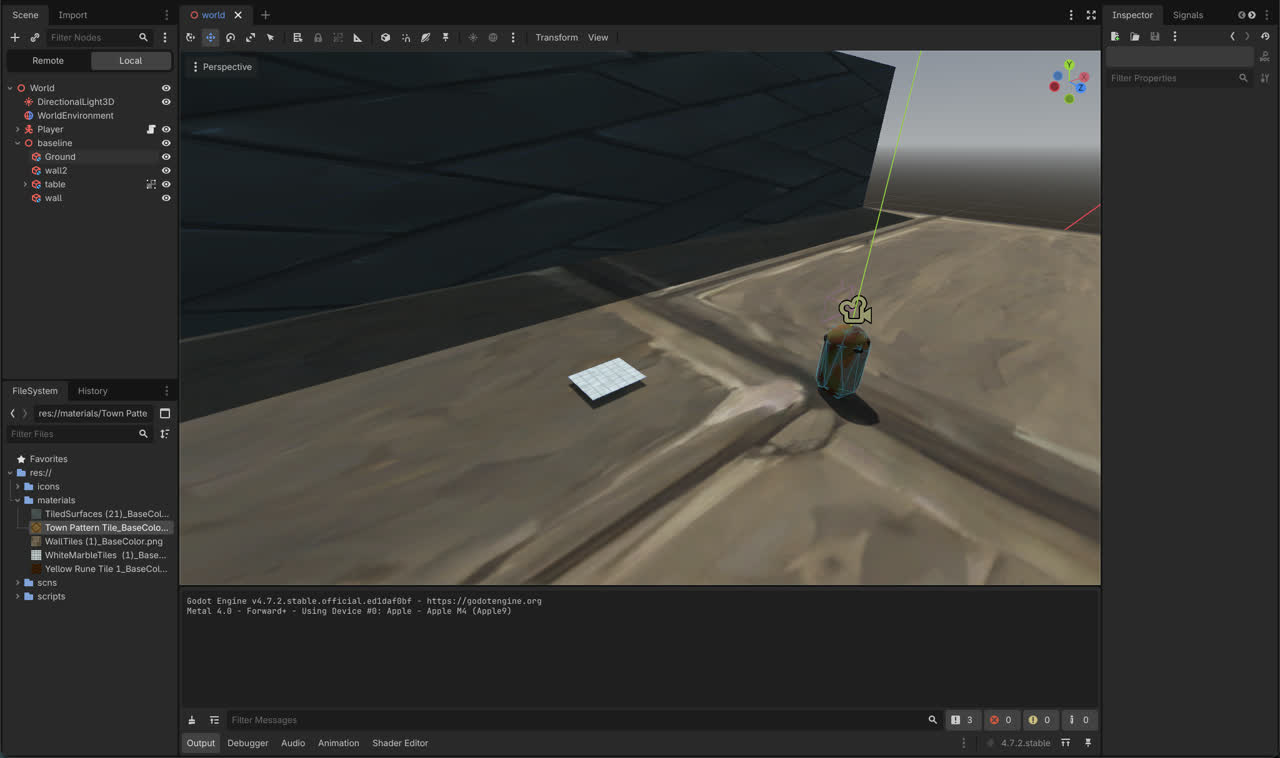The height and width of the screenshot is (758, 1280).
Task: Open the Transform menu
Action: coord(556,37)
